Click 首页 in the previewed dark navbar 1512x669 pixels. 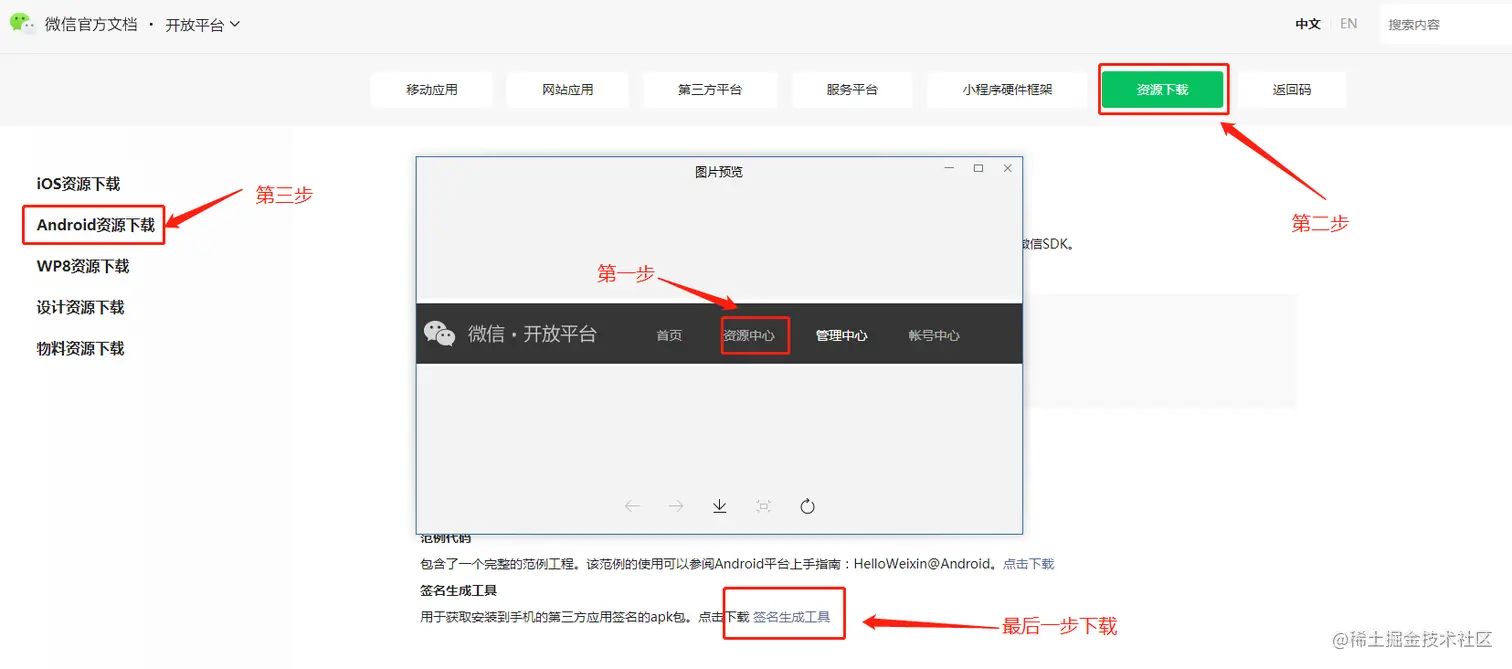pyautogui.click(x=669, y=335)
